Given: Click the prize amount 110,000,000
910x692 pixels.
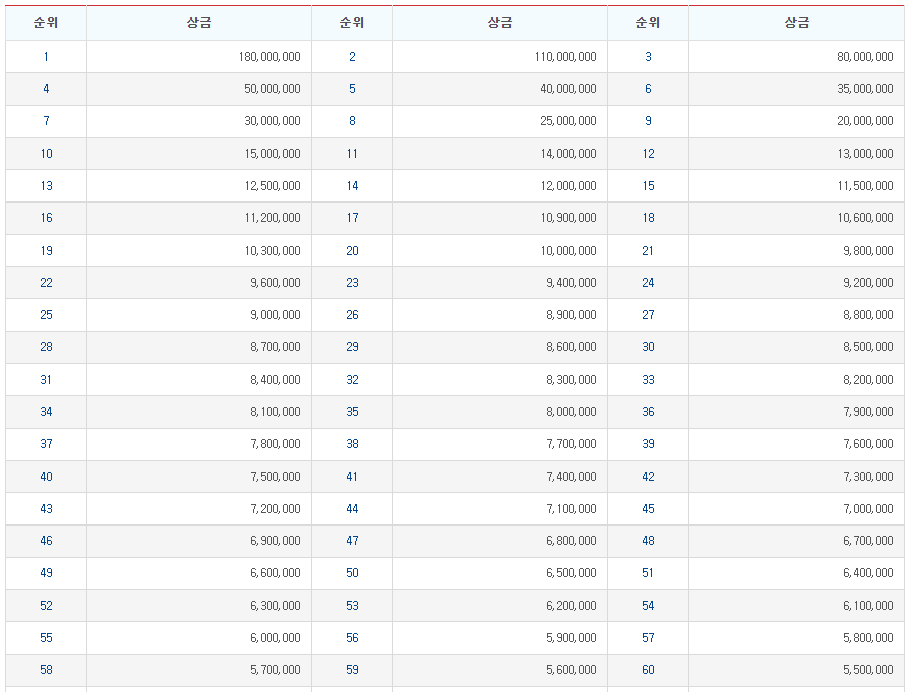Looking at the screenshot, I should click(x=565, y=57).
